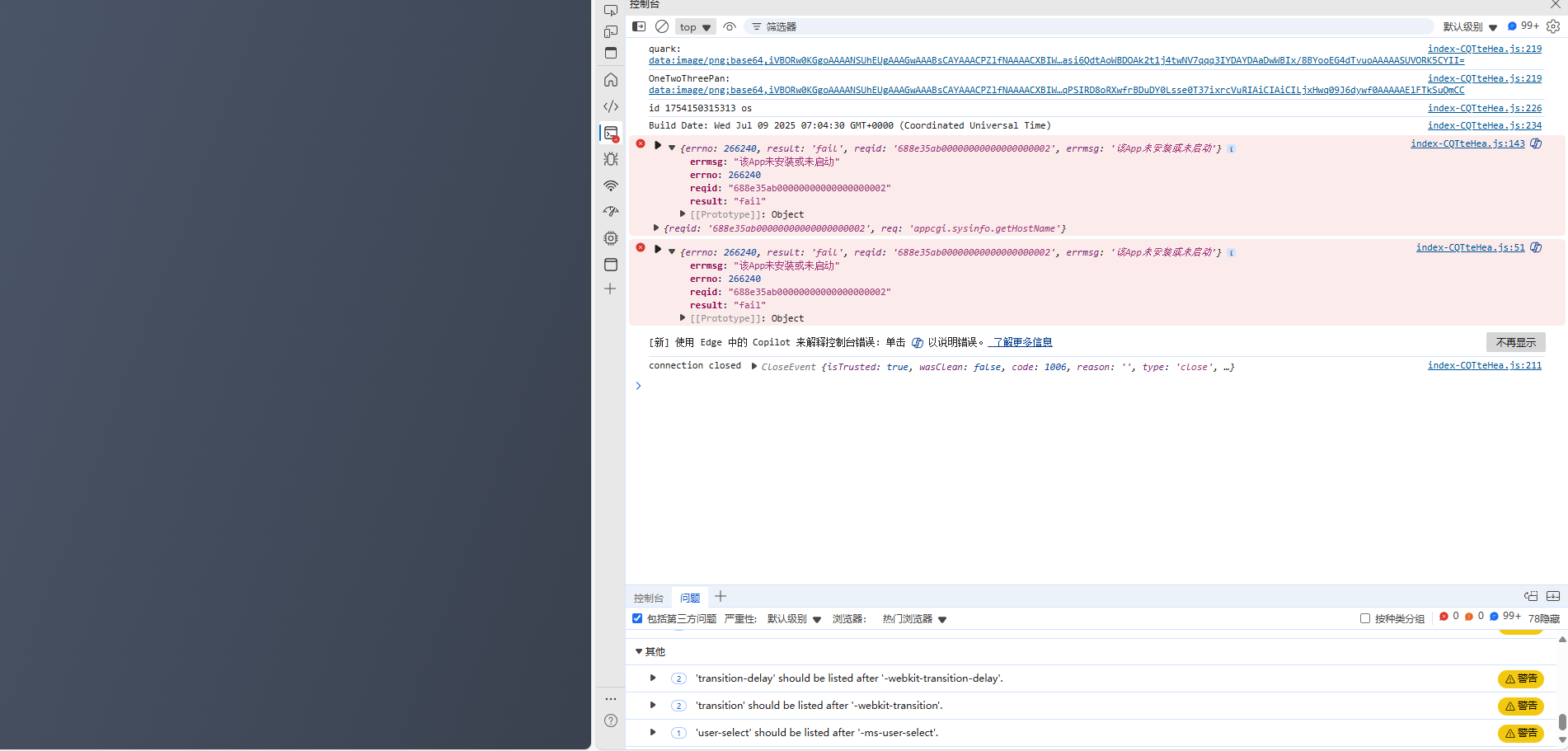Open source link index-CQTteHea.js:211
The image size is (1568, 751).
tap(1485, 365)
